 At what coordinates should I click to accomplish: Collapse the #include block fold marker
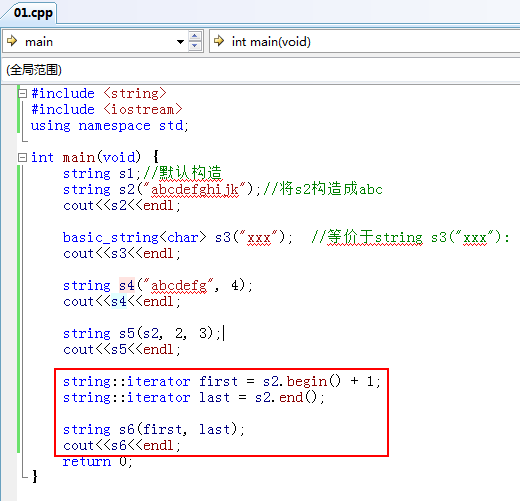click(x=22, y=93)
